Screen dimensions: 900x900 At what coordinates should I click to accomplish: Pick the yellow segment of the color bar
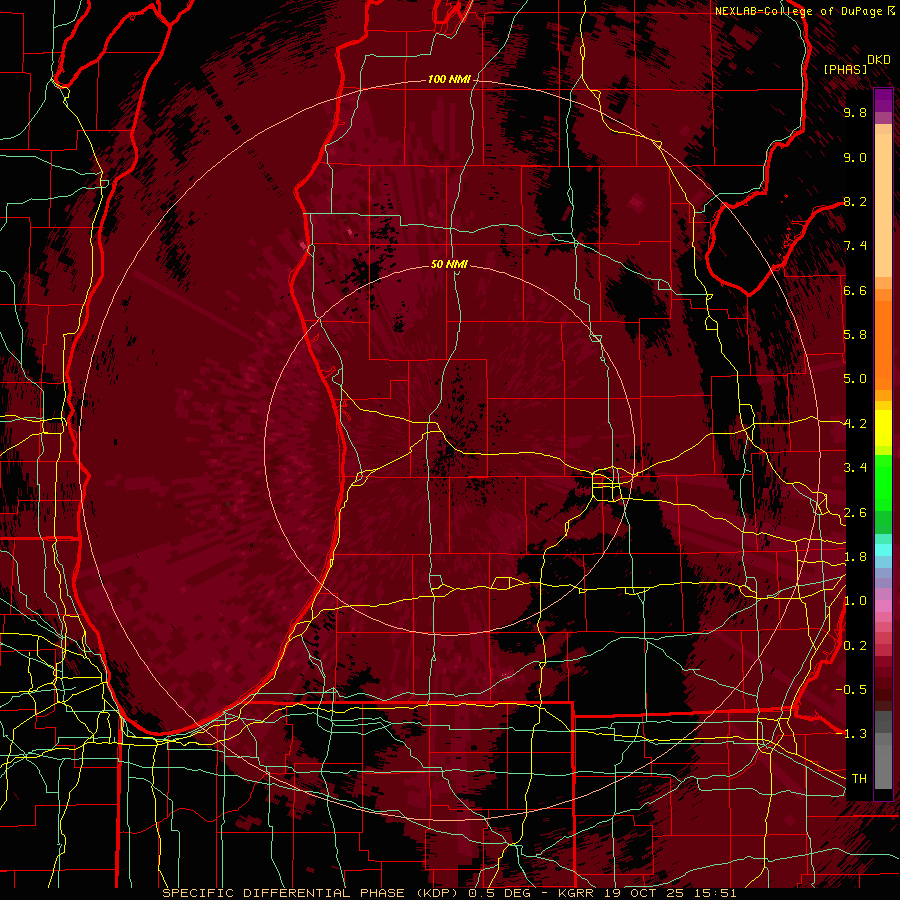pyautogui.click(x=883, y=428)
